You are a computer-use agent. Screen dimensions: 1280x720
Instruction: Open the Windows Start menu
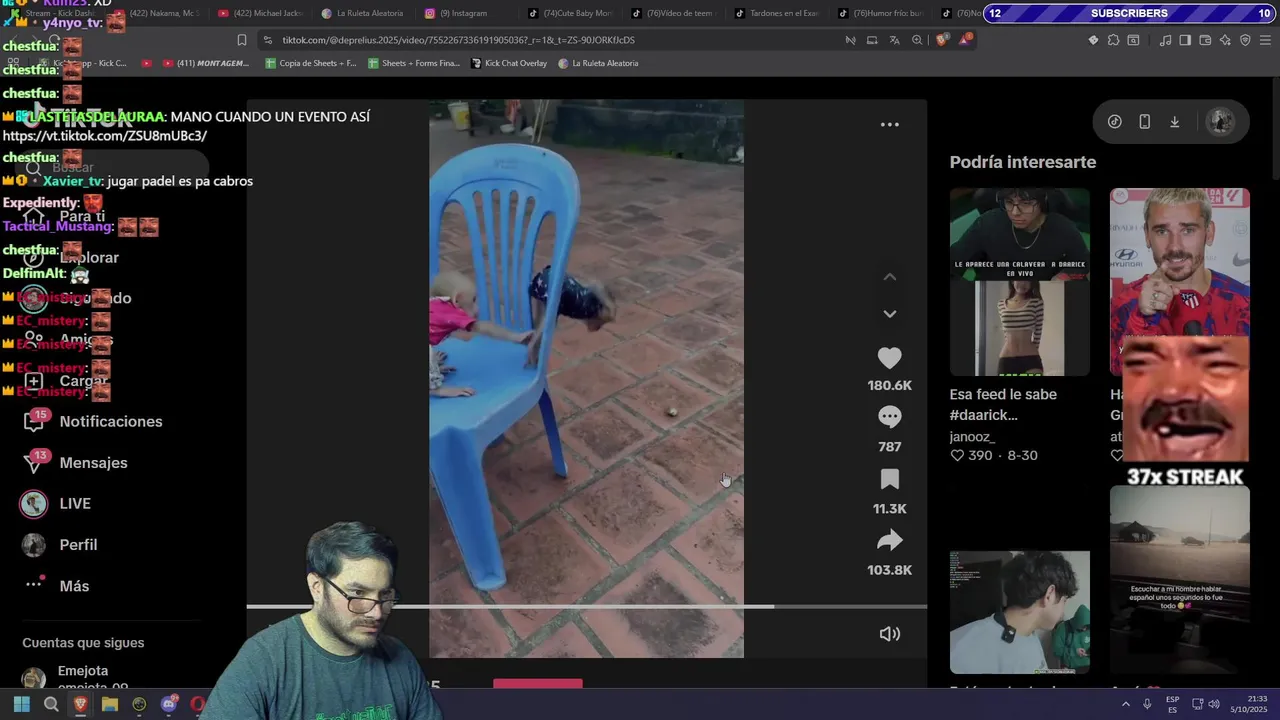click(22, 704)
